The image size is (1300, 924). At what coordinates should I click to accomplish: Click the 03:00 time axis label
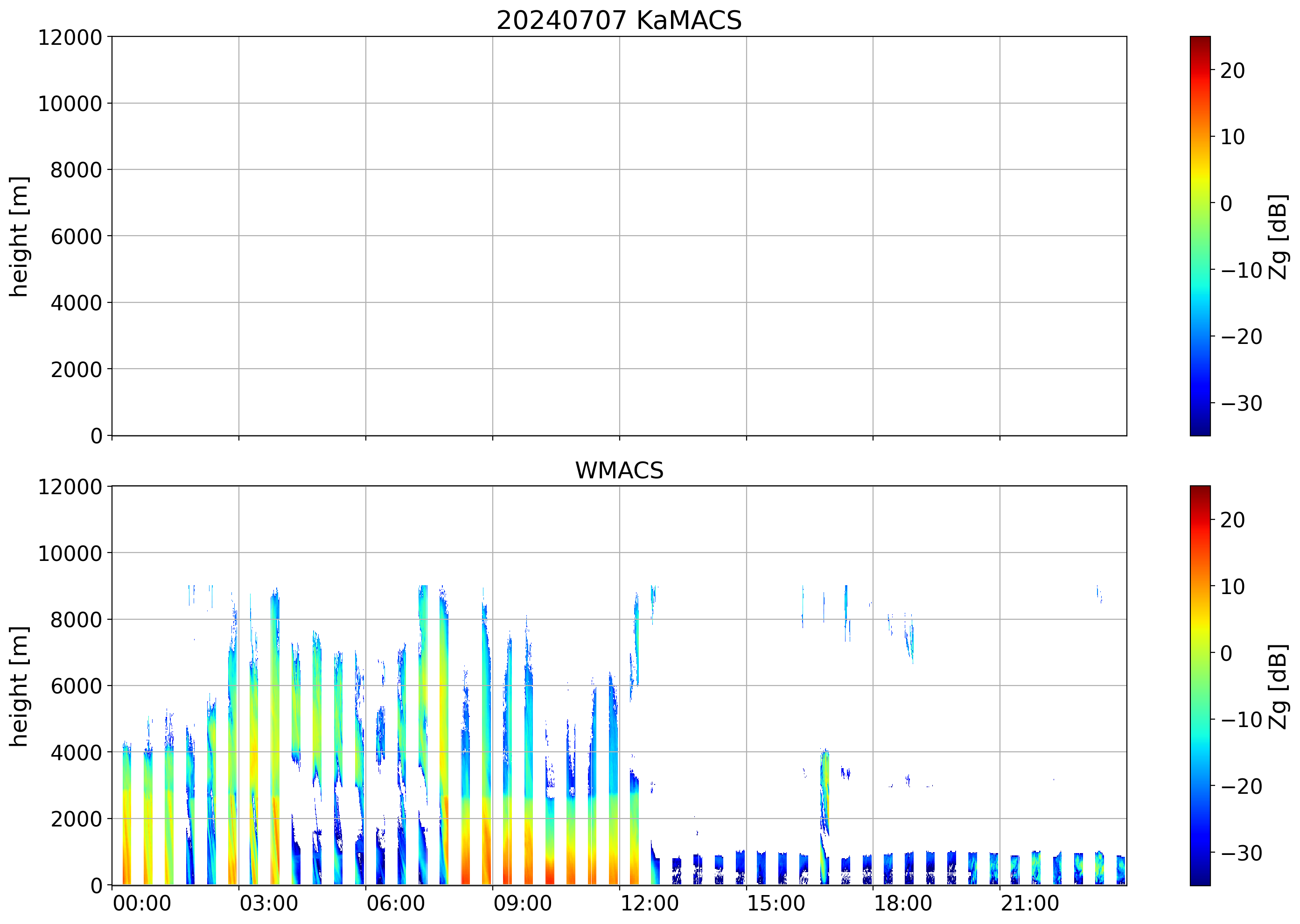[x=268, y=903]
